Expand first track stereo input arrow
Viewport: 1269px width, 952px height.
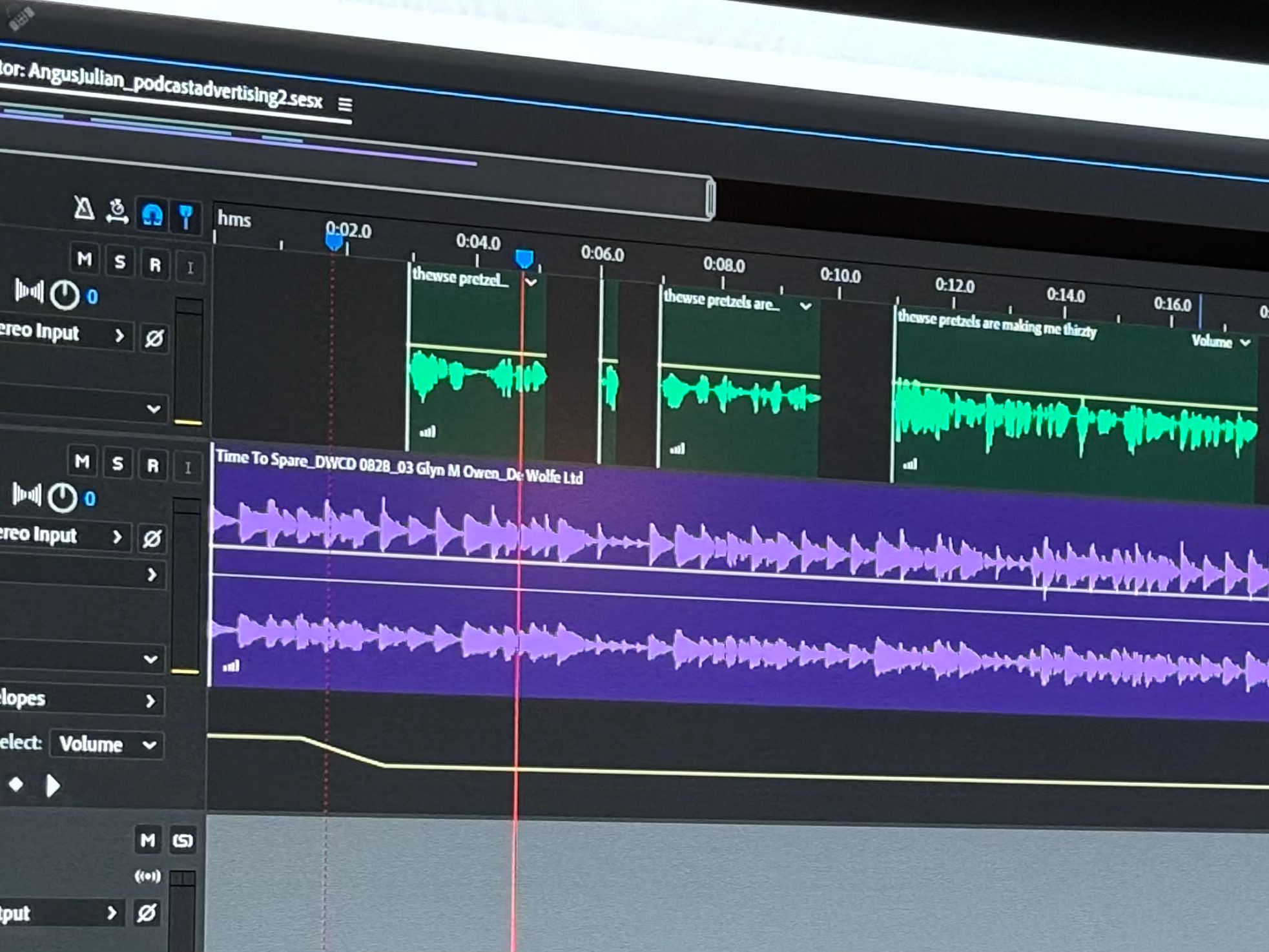[x=119, y=336]
